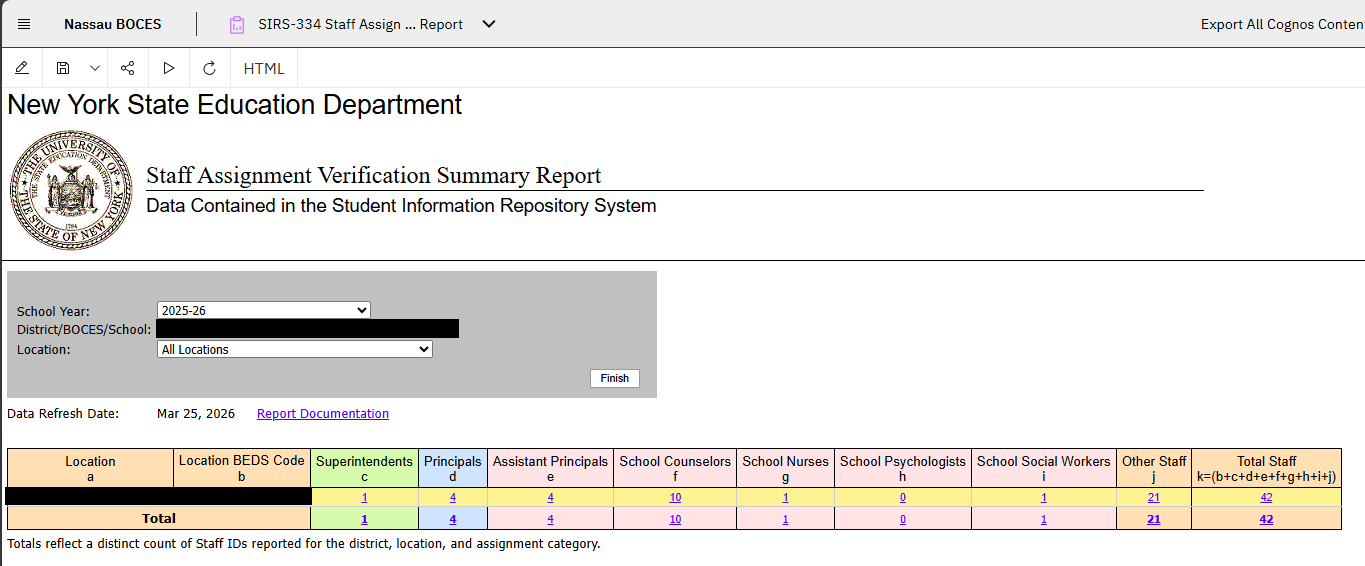The image size is (1365, 566).
Task: Click the Location BEDS Code column header
Action: coord(242,468)
